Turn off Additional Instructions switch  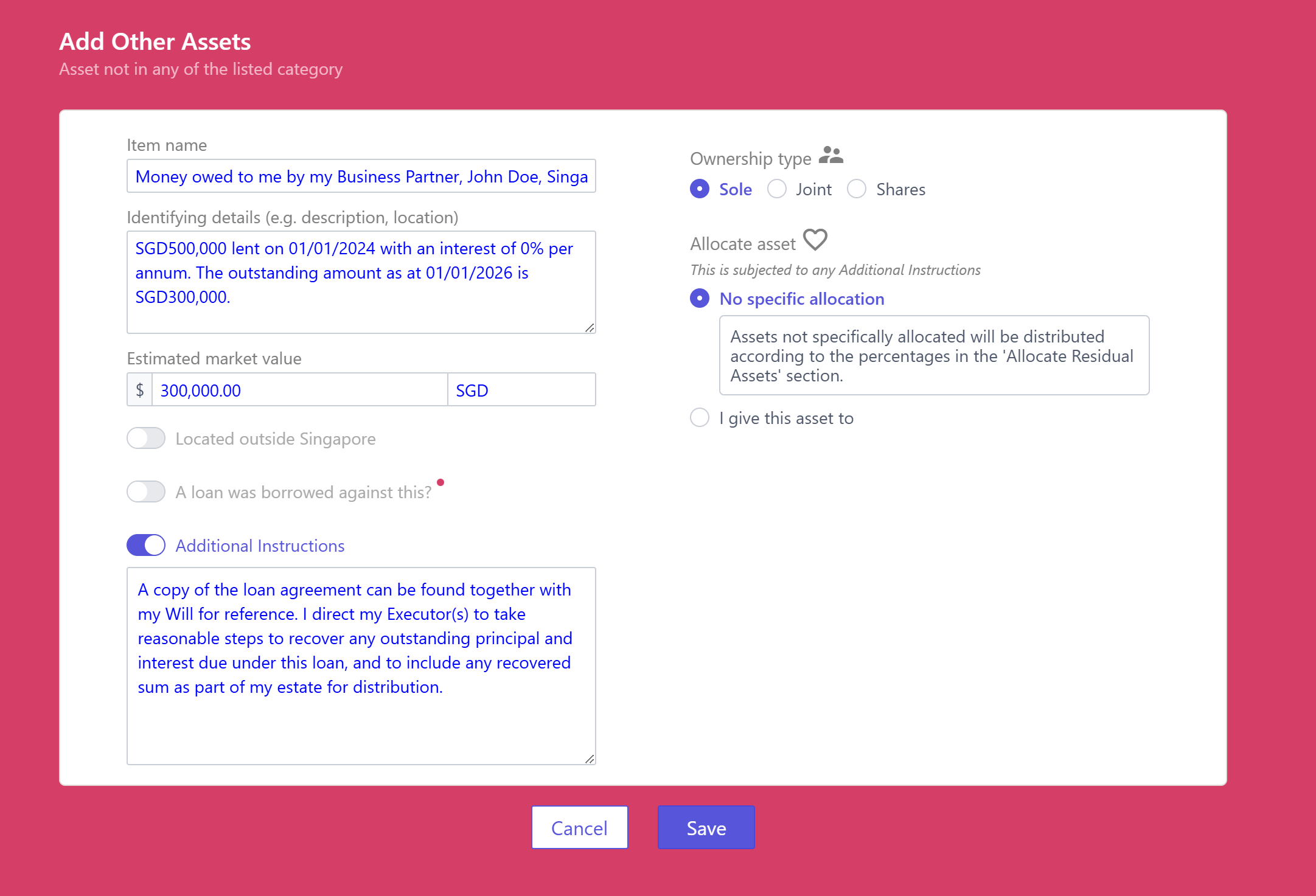(146, 546)
